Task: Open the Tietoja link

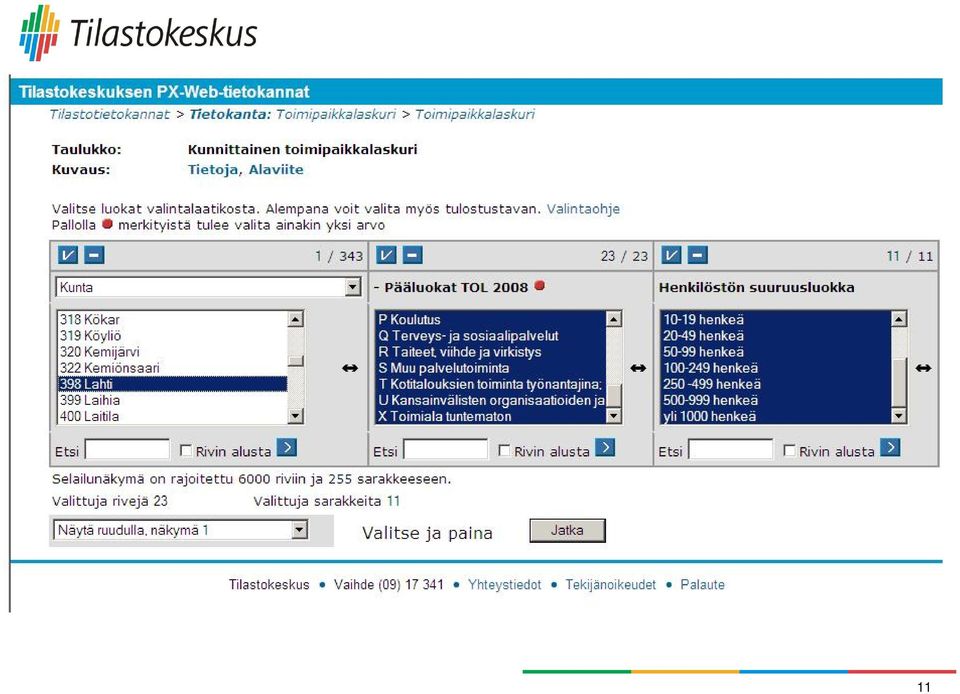Action: pos(212,170)
